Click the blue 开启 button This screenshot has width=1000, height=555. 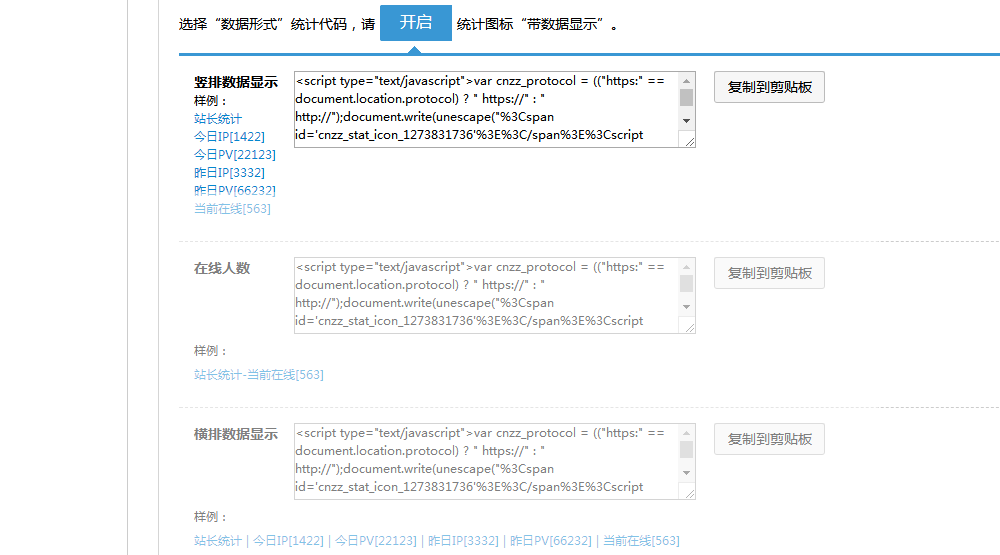click(x=415, y=22)
